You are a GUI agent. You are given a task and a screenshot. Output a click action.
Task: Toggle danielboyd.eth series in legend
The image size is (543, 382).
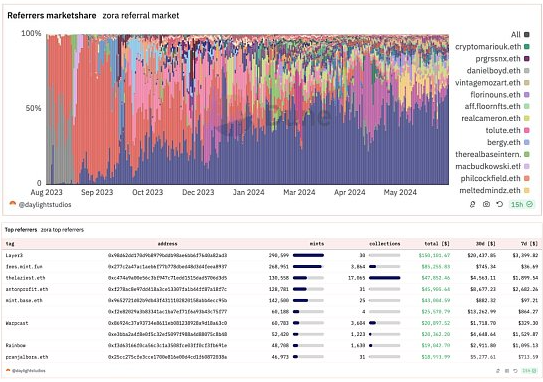click(x=498, y=71)
